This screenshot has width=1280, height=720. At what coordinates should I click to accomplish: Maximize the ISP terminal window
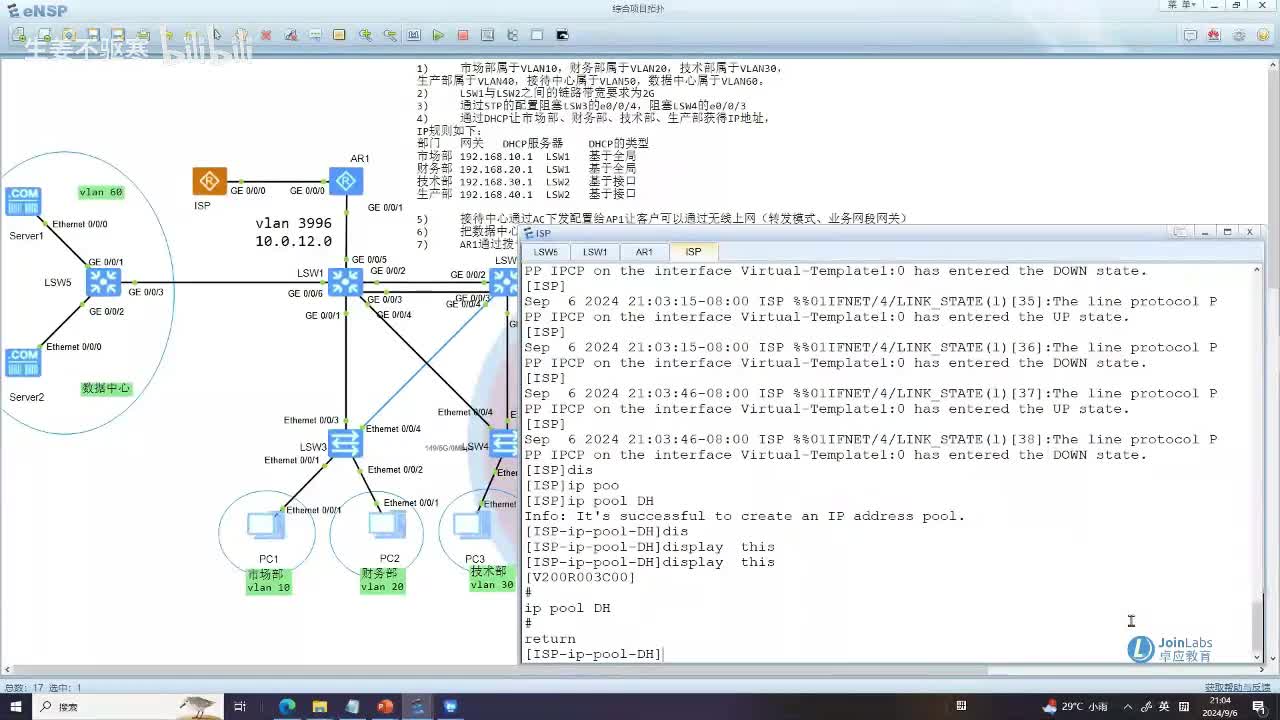point(1227,232)
